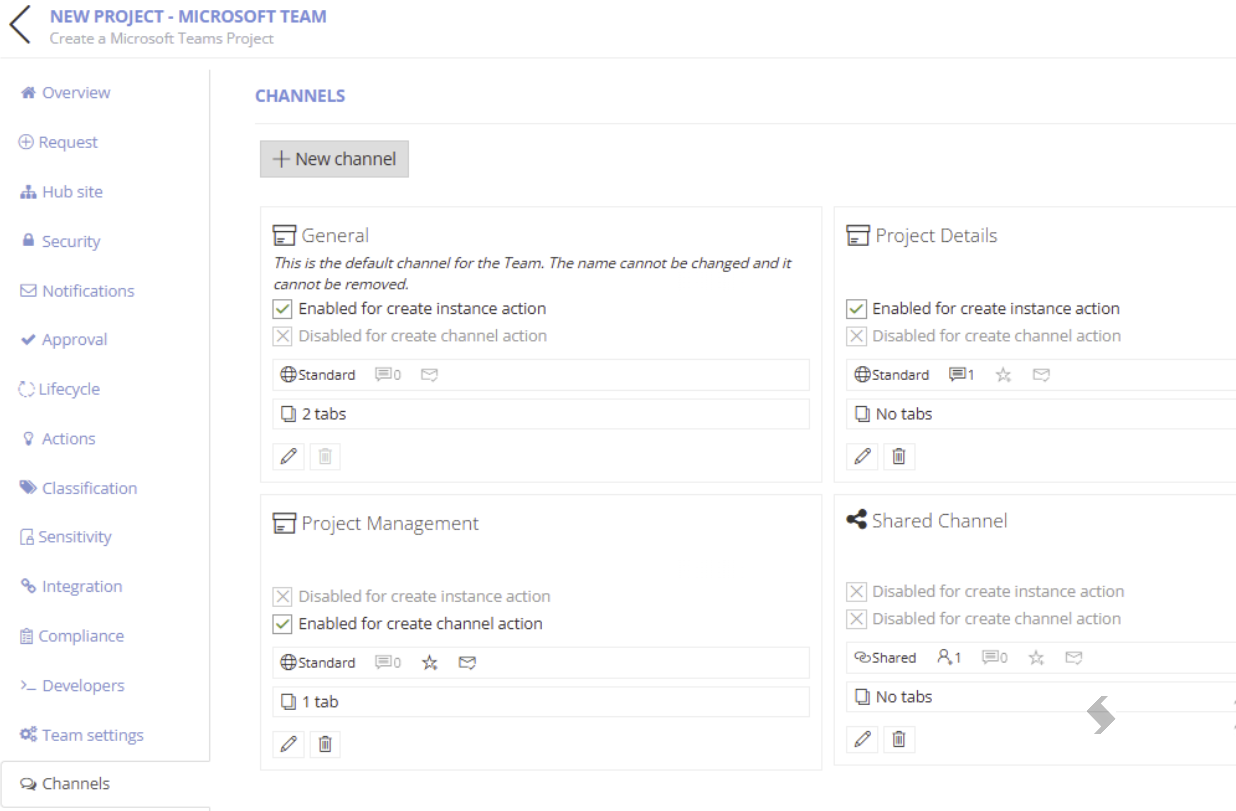Click No tabs row in Project Details
The image size is (1236, 811).
tap(1041, 414)
